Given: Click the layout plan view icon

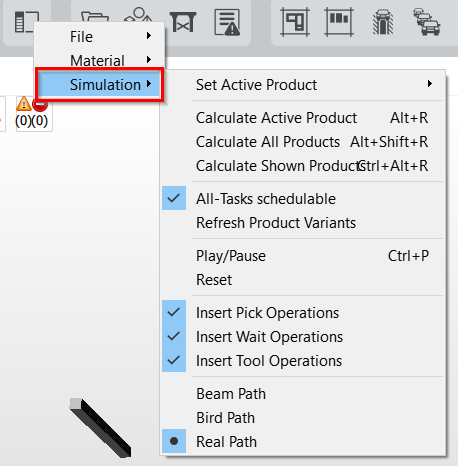Looking at the screenshot, I should [295, 22].
